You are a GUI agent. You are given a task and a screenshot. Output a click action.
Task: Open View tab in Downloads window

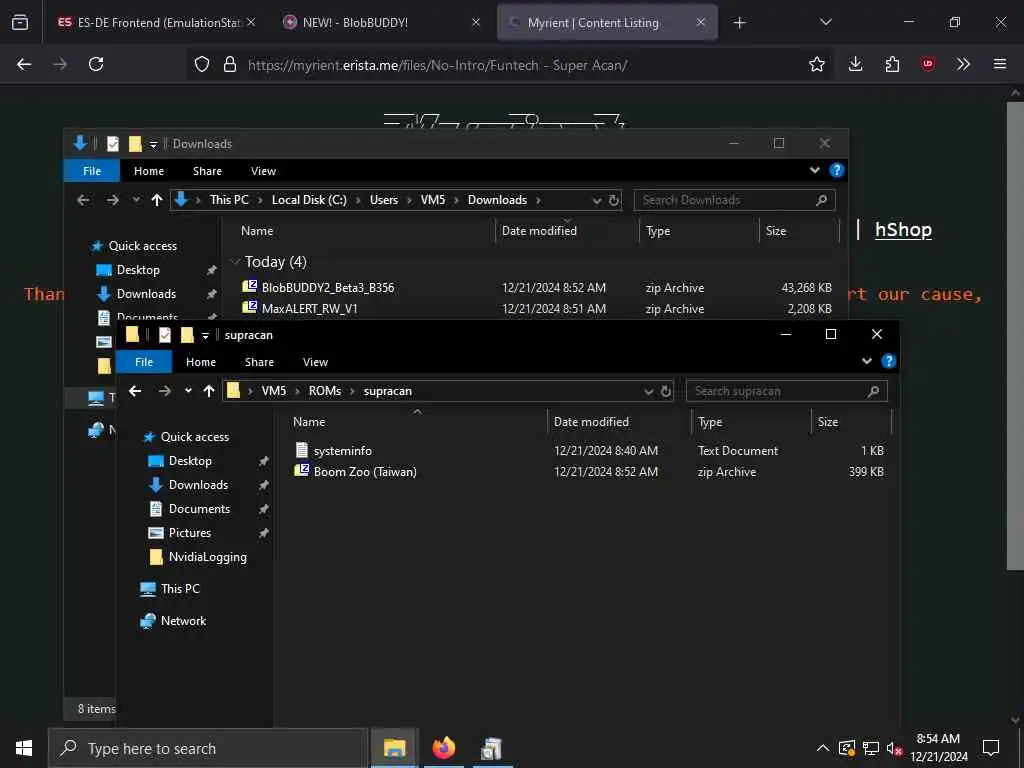pyautogui.click(x=263, y=170)
